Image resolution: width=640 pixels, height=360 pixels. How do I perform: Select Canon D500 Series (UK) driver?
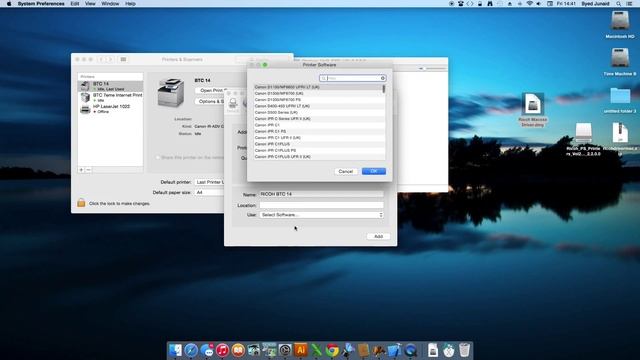(x=318, y=112)
